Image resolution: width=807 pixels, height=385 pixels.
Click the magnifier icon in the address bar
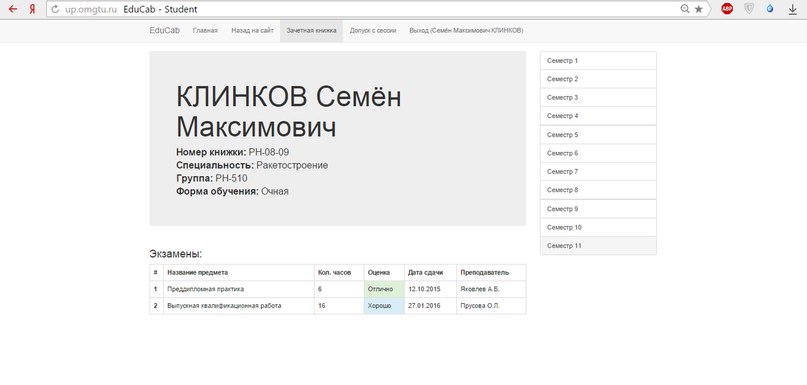pos(685,9)
